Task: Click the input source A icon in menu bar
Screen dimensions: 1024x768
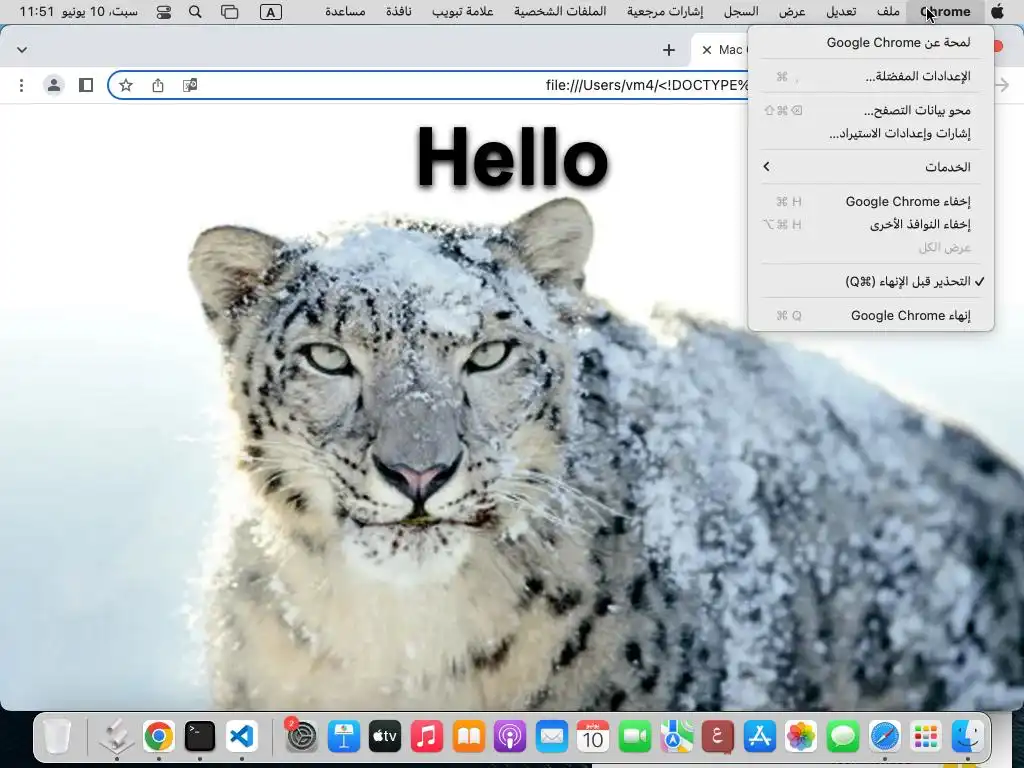Action: click(270, 12)
